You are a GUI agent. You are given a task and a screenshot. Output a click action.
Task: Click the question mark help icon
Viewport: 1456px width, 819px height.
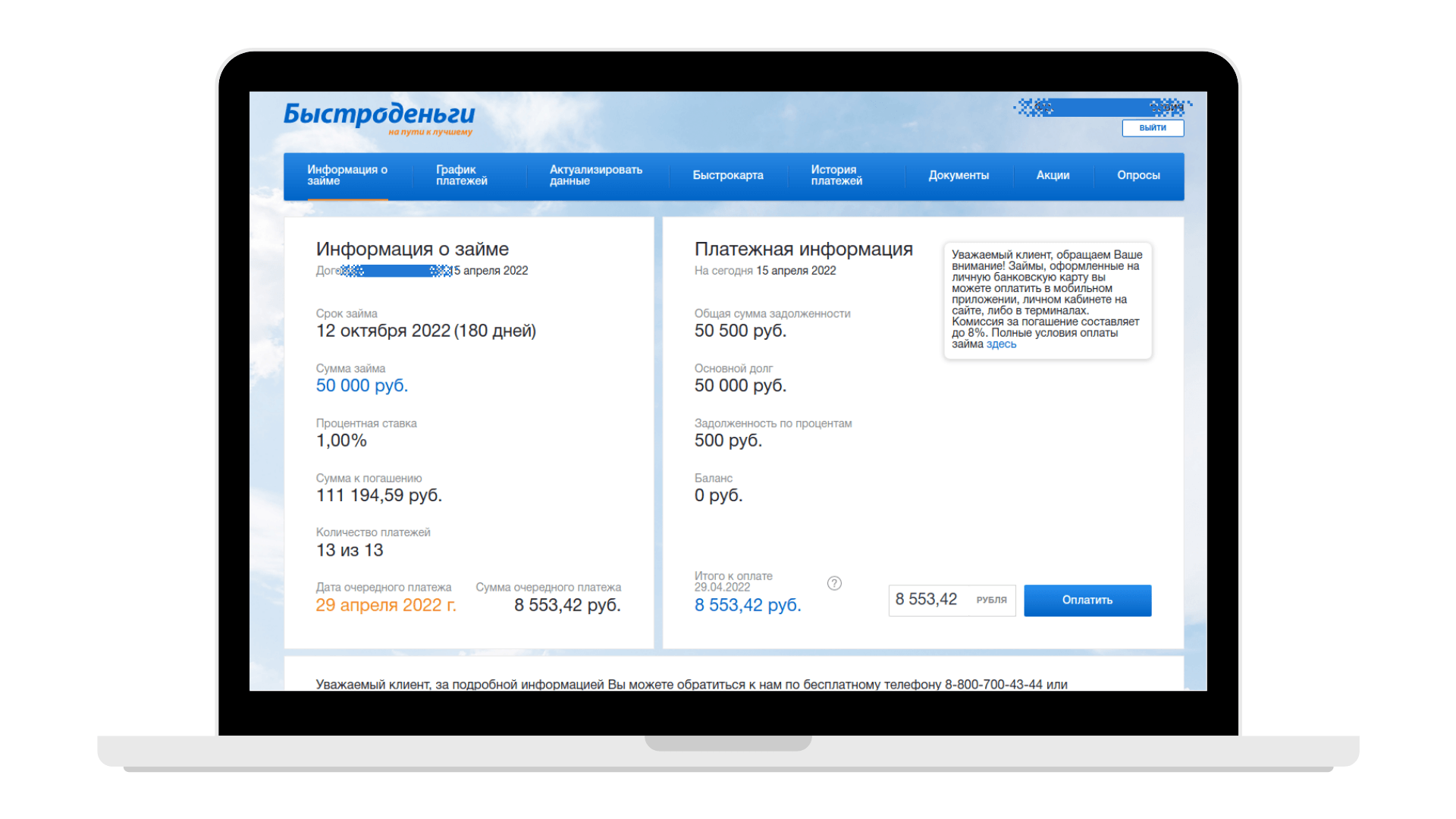pos(834,583)
